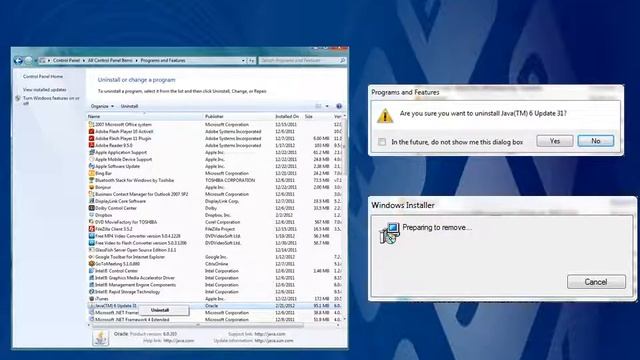
Task: Select DVD MovieFactory for TOSHIBA row
Action: pyautogui.click(x=215, y=222)
